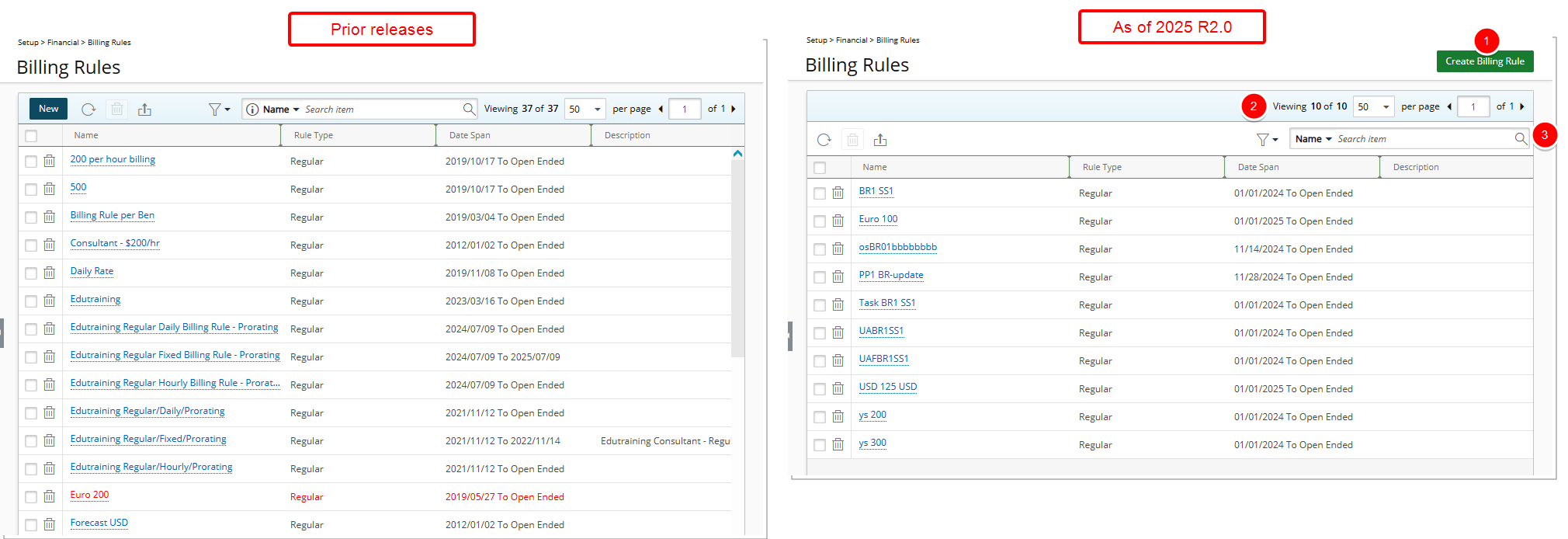This screenshot has width=1568, height=539.
Task: Click the search magnifier in the prior releases panel
Action: click(469, 110)
